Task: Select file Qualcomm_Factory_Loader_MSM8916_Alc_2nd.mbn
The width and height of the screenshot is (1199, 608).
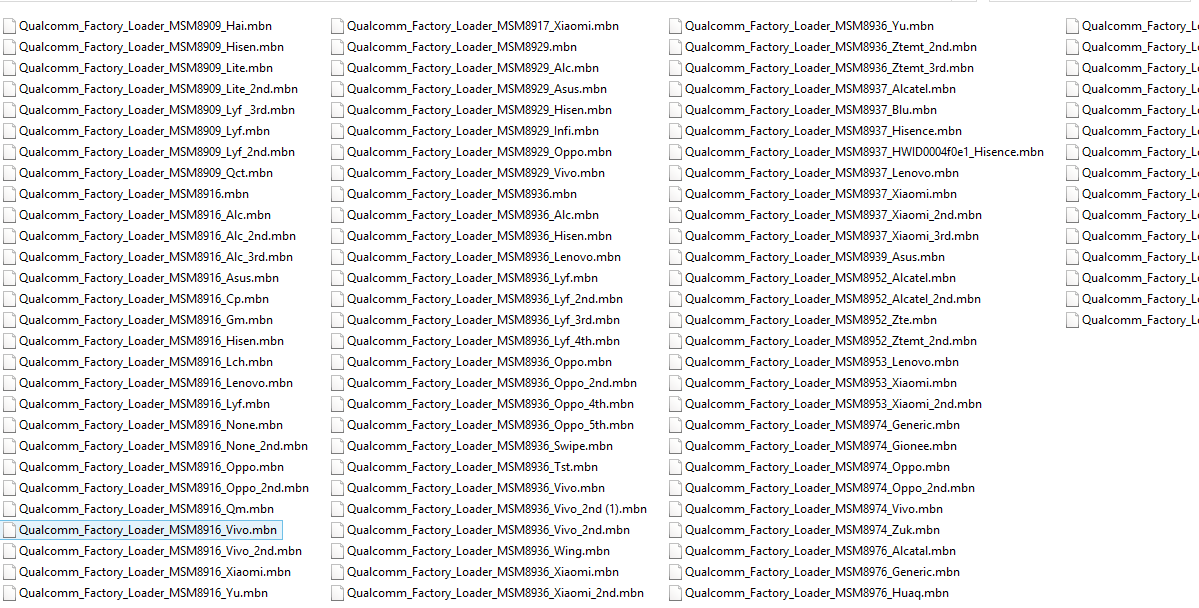Action: 158,236
